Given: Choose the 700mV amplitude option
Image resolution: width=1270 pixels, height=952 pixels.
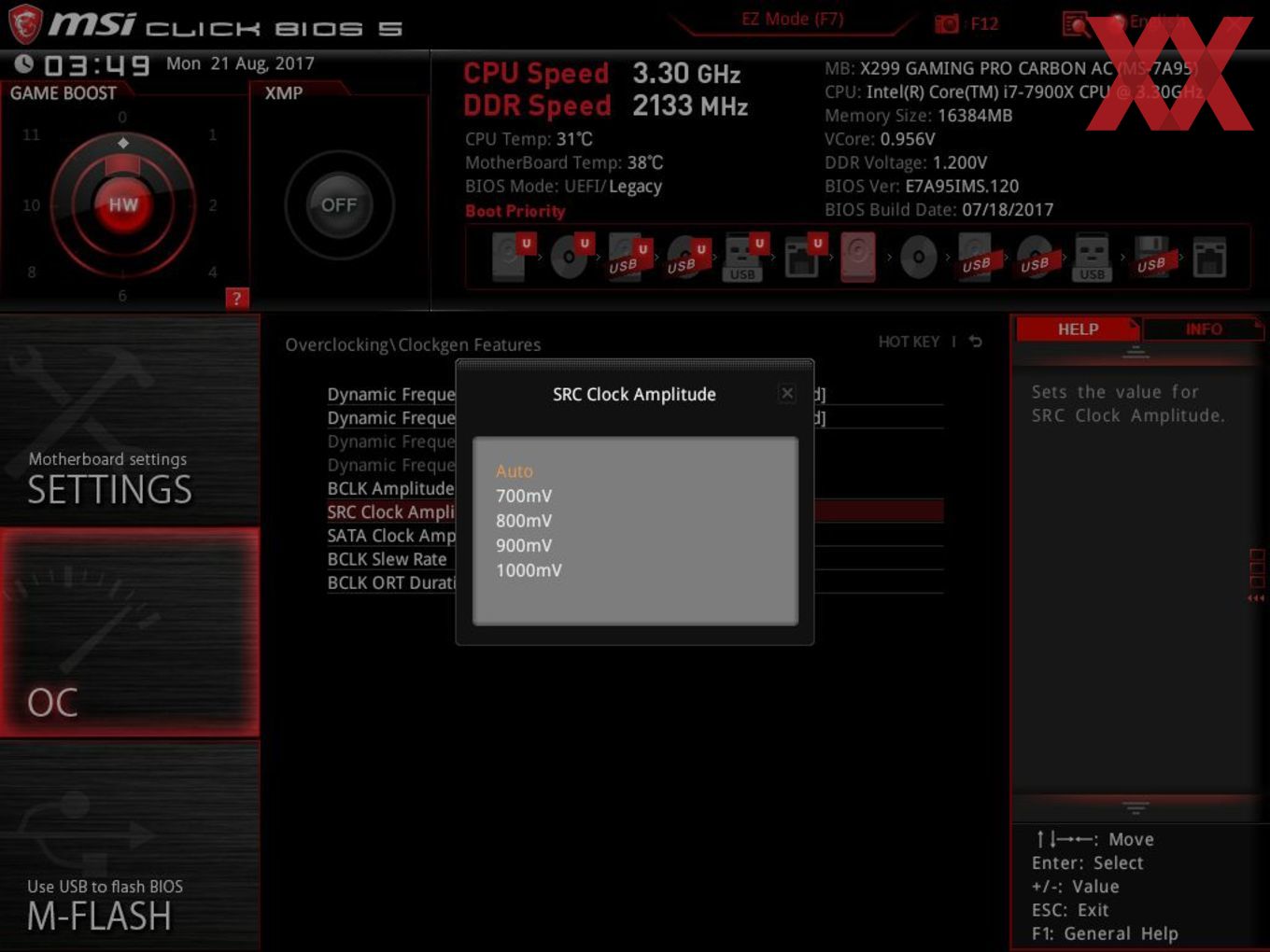Looking at the screenshot, I should click(x=524, y=496).
